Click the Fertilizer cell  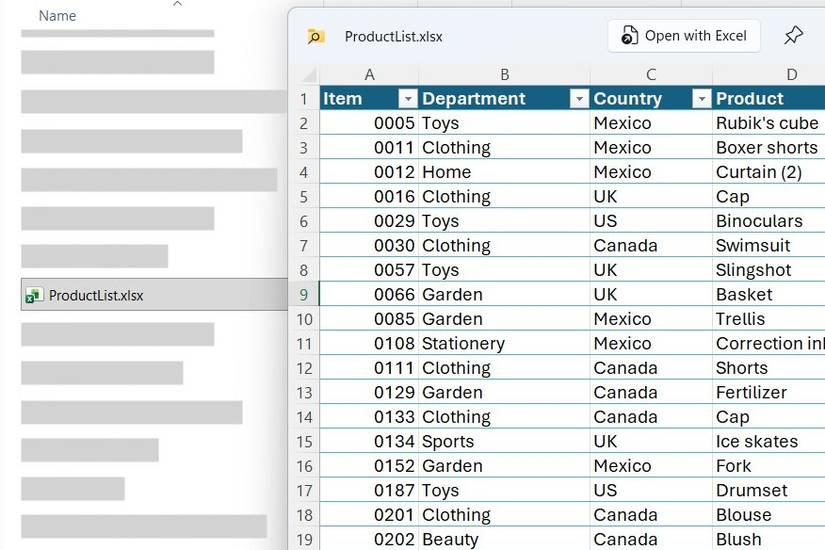pos(769,392)
